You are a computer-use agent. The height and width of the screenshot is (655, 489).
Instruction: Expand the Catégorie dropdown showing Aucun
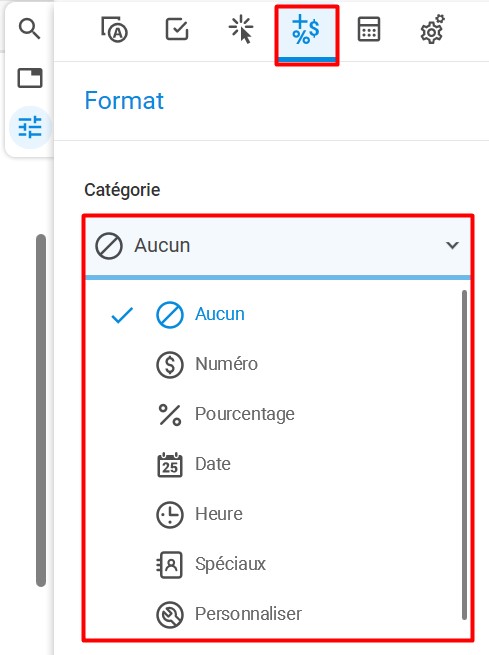(x=278, y=246)
